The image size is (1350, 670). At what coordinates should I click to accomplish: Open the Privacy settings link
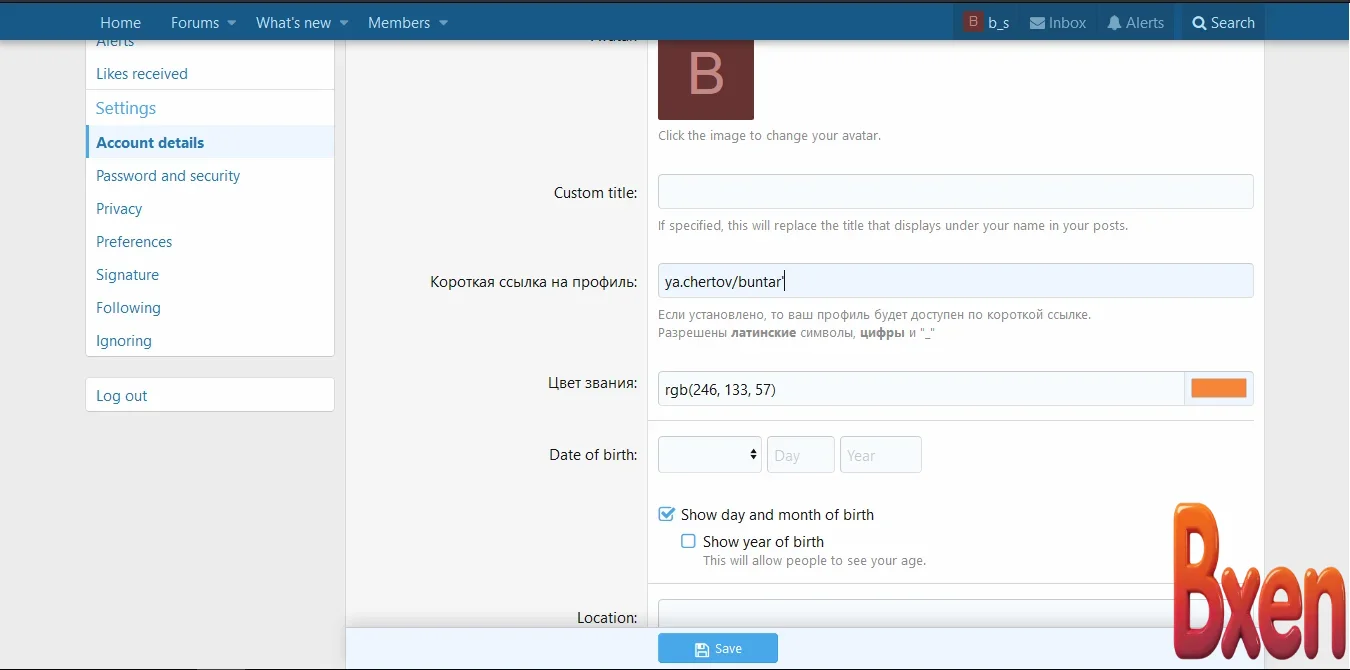[x=119, y=209]
